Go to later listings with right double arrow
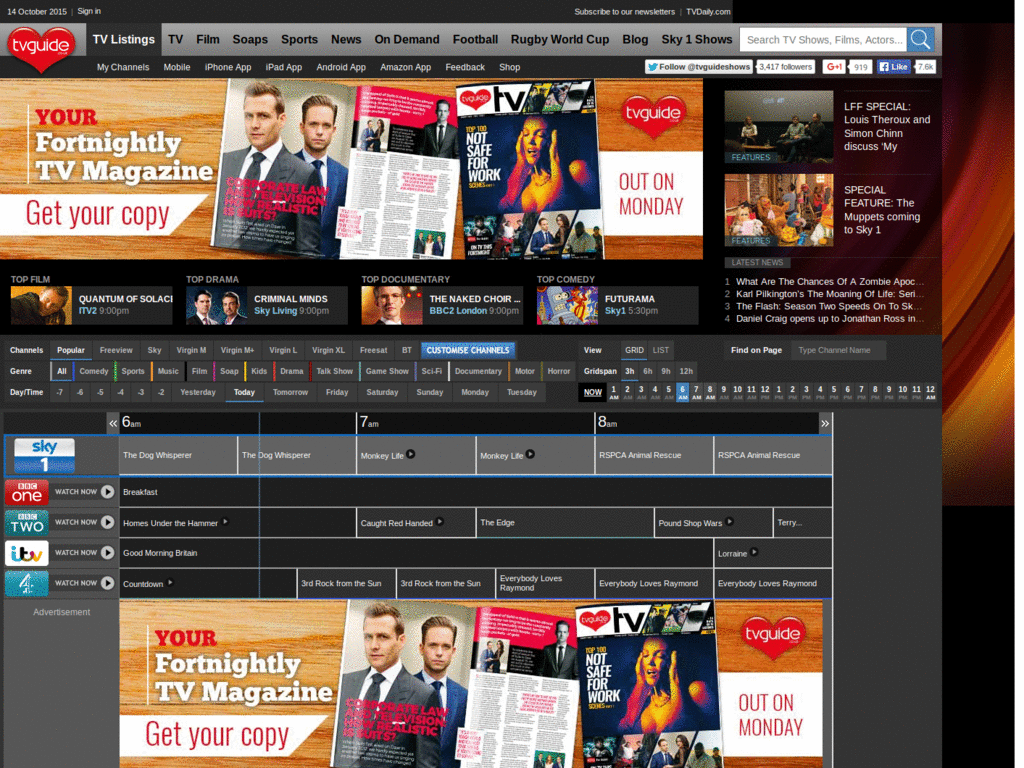The width and height of the screenshot is (1024, 768). pyautogui.click(x=825, y=423)
